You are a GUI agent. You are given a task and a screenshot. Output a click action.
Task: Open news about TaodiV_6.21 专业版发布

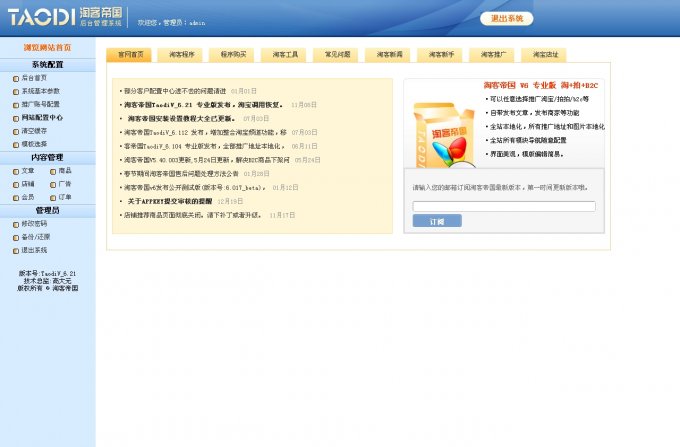point(203,105)
